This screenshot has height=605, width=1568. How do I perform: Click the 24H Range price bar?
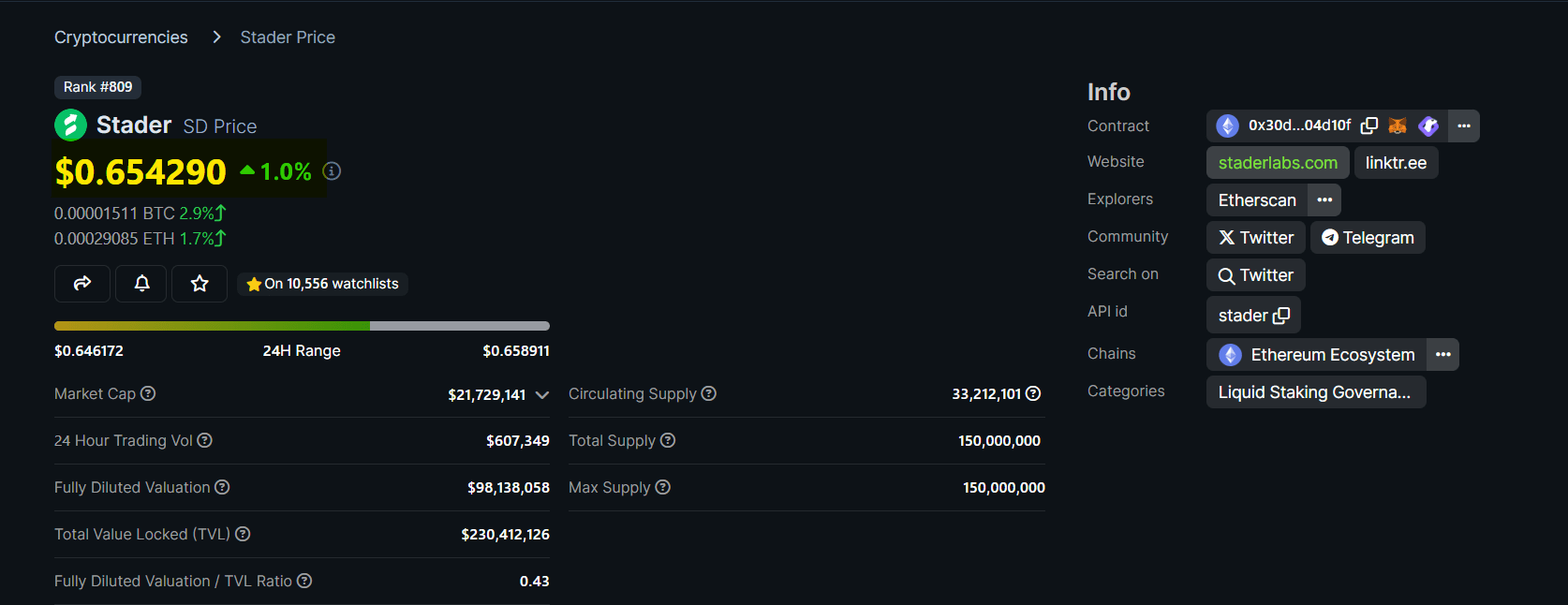pos(302,326)
